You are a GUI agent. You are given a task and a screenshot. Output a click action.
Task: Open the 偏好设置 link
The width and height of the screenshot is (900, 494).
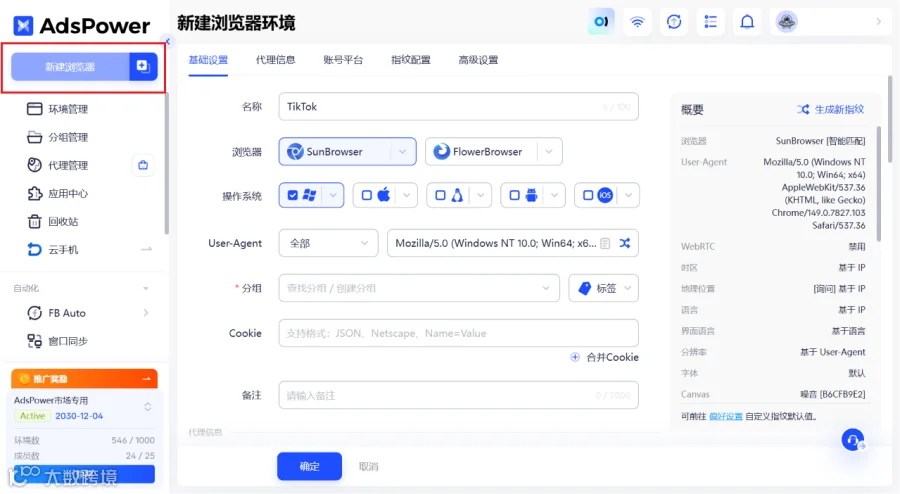pos(726,417)
